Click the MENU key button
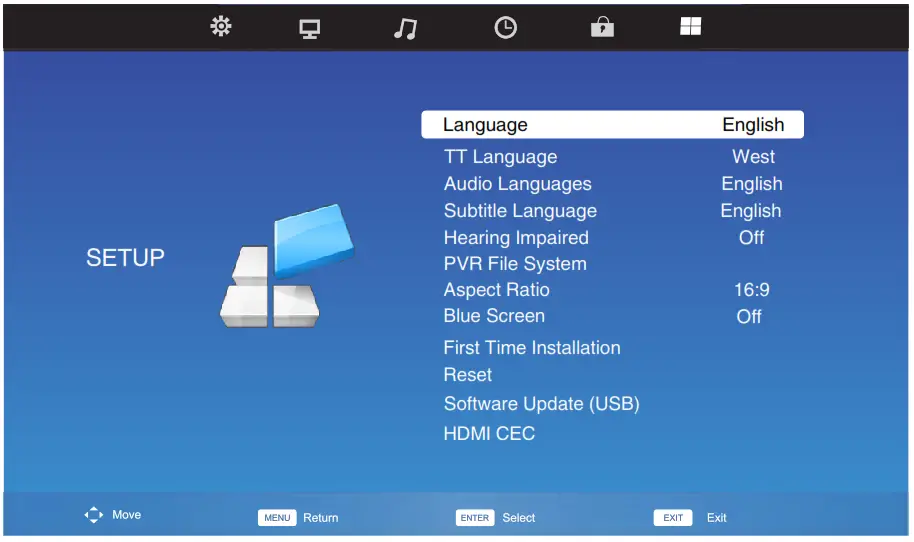 coord(277,518)
